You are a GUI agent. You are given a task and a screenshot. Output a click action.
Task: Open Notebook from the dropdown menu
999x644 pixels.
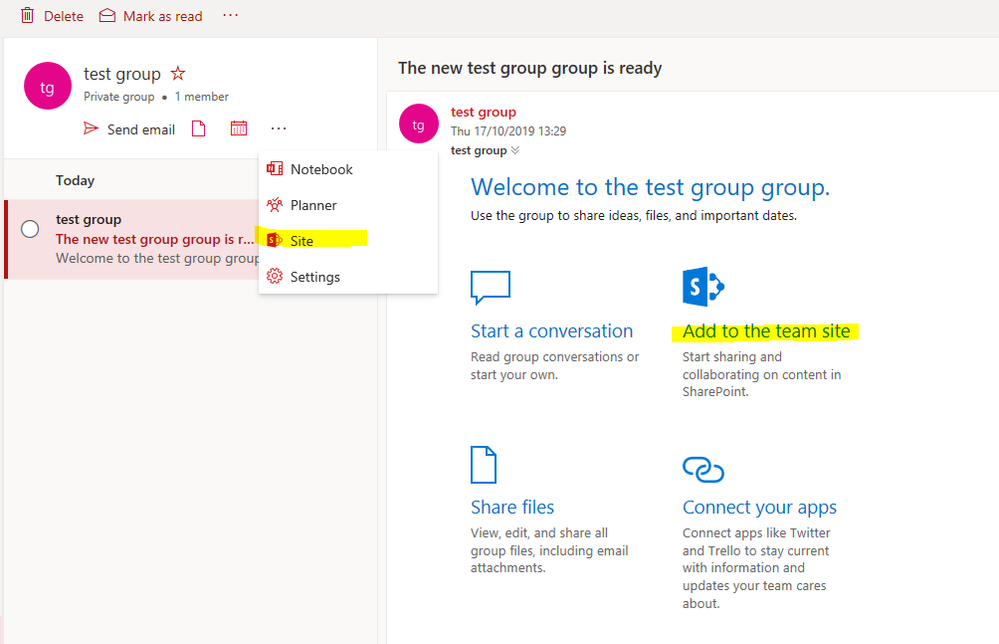[x=348, y=169]
